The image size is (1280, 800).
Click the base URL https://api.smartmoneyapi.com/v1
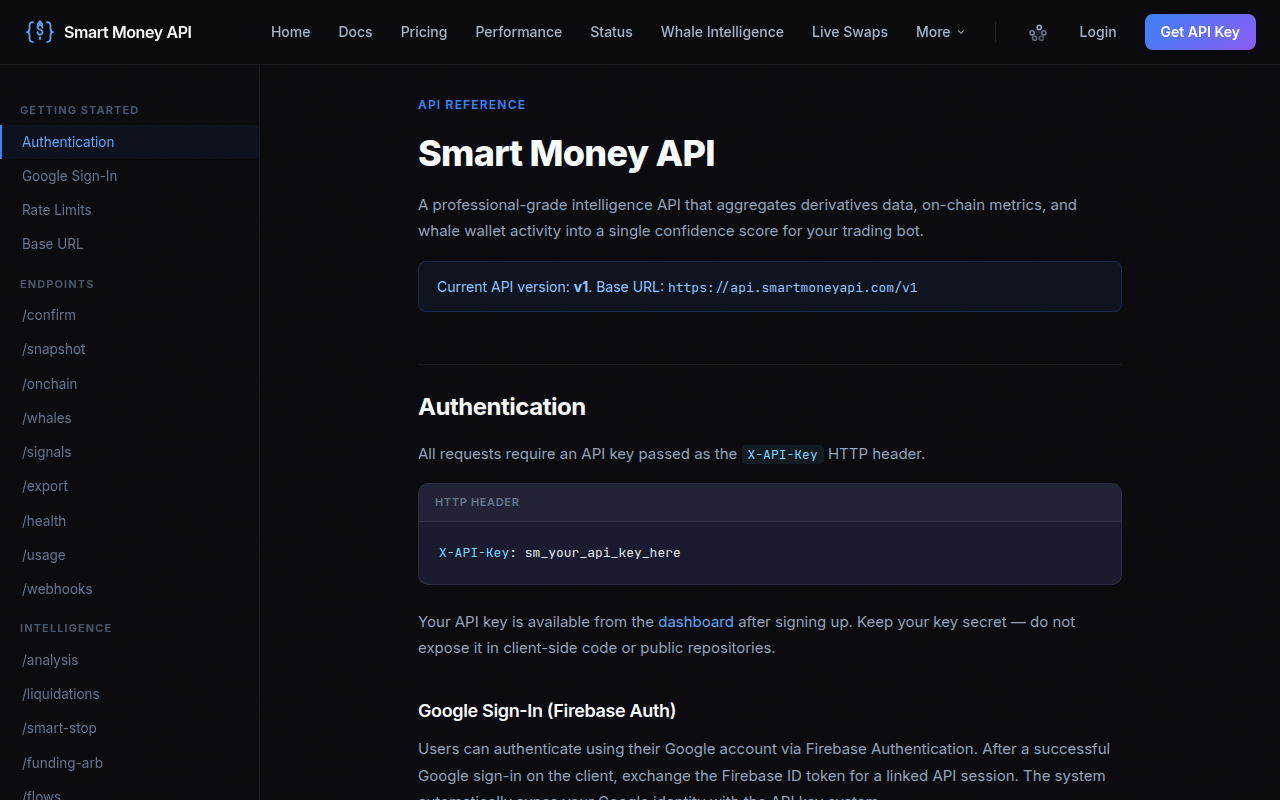click(793, 288)
